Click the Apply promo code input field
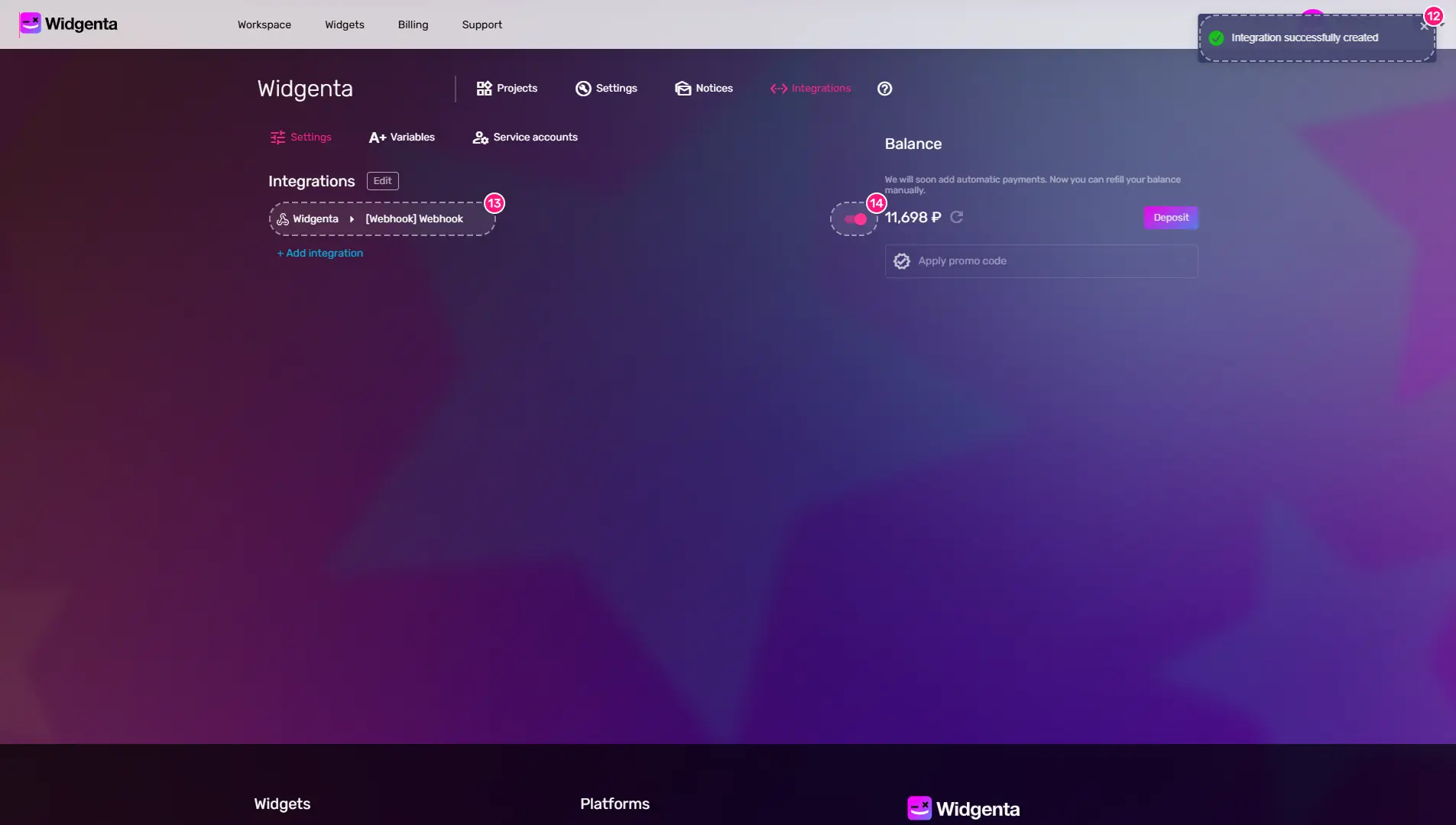 [x=1039, y=260]
